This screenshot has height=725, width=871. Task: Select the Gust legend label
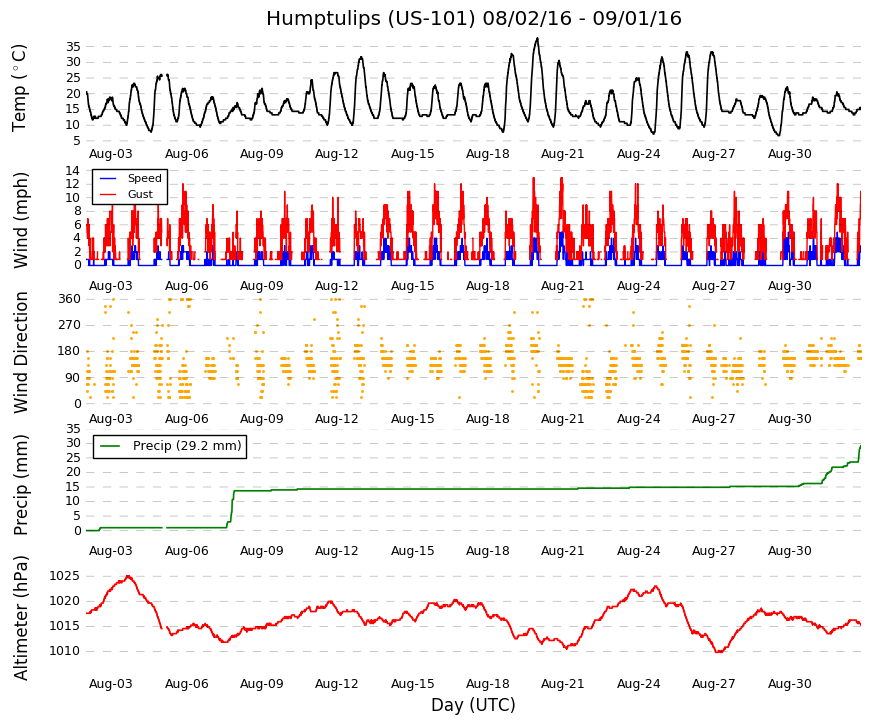coord(140,194)
